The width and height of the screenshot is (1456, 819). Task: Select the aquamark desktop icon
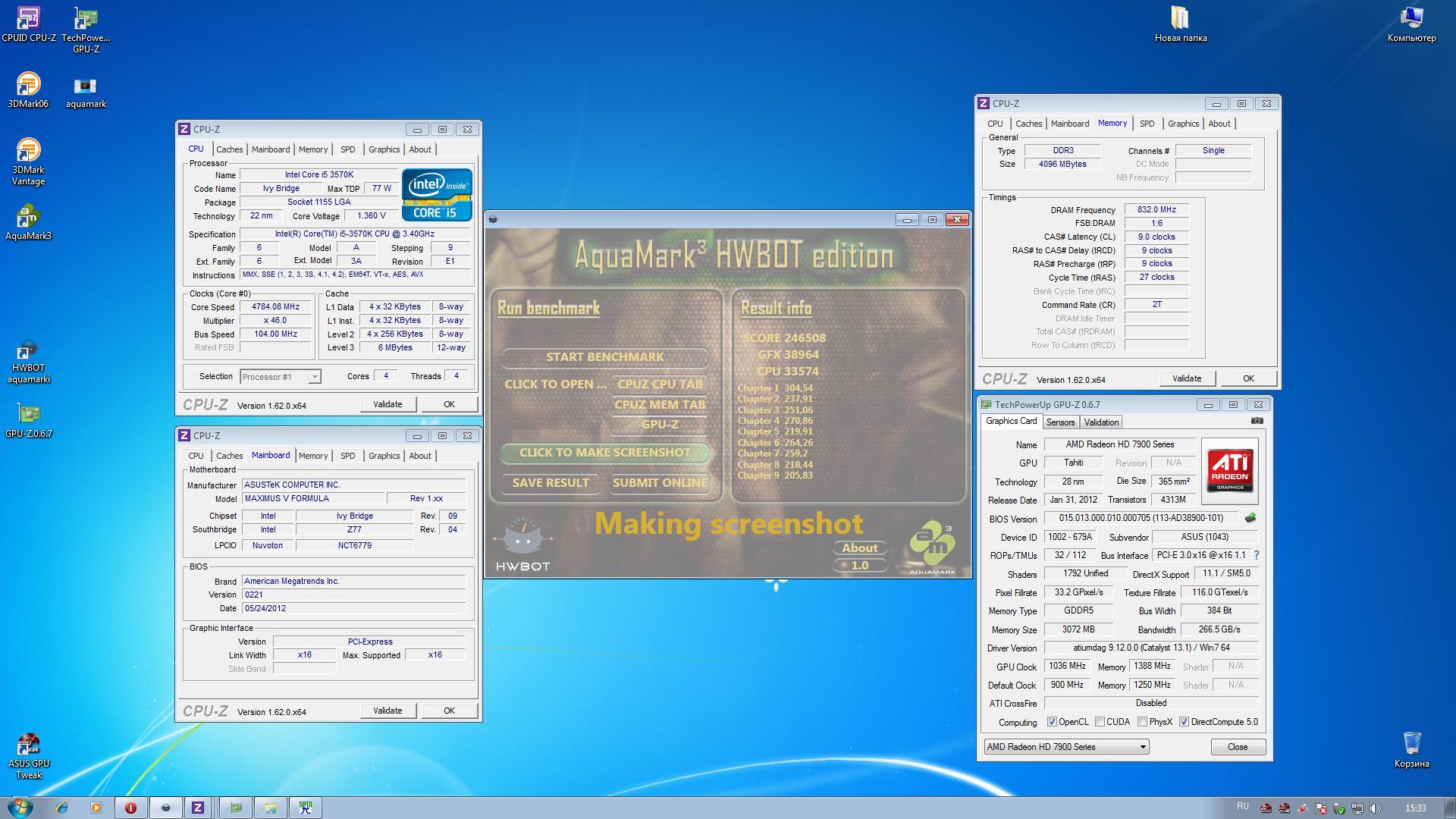click(86, 93)
